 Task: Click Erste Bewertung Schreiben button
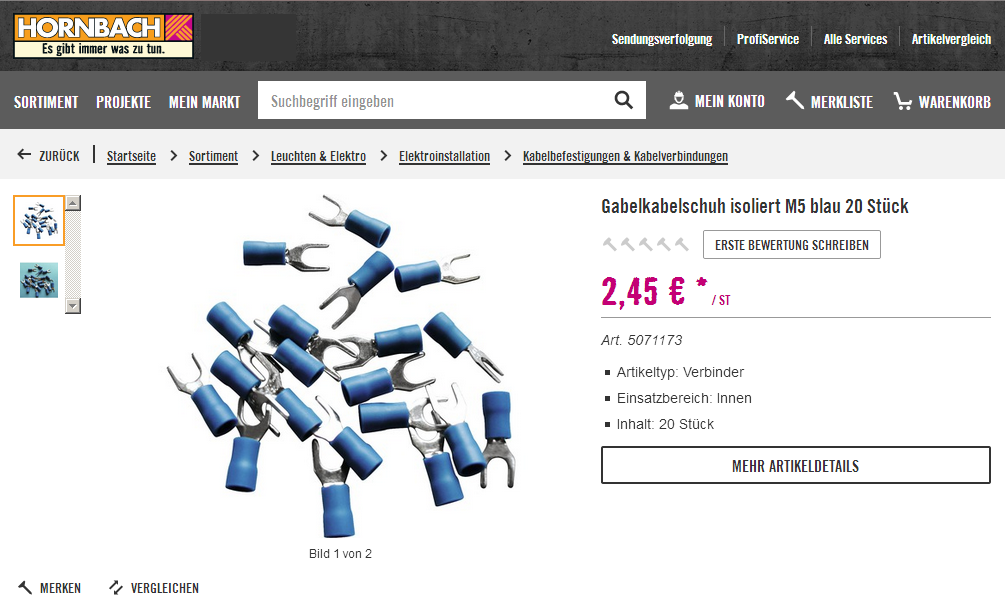point(792,245)
